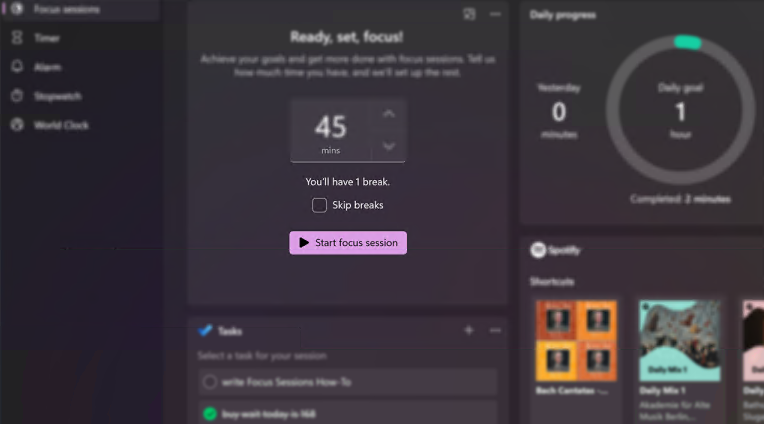
Task: Add a new task with plus icon
Action: pos(469,330)
